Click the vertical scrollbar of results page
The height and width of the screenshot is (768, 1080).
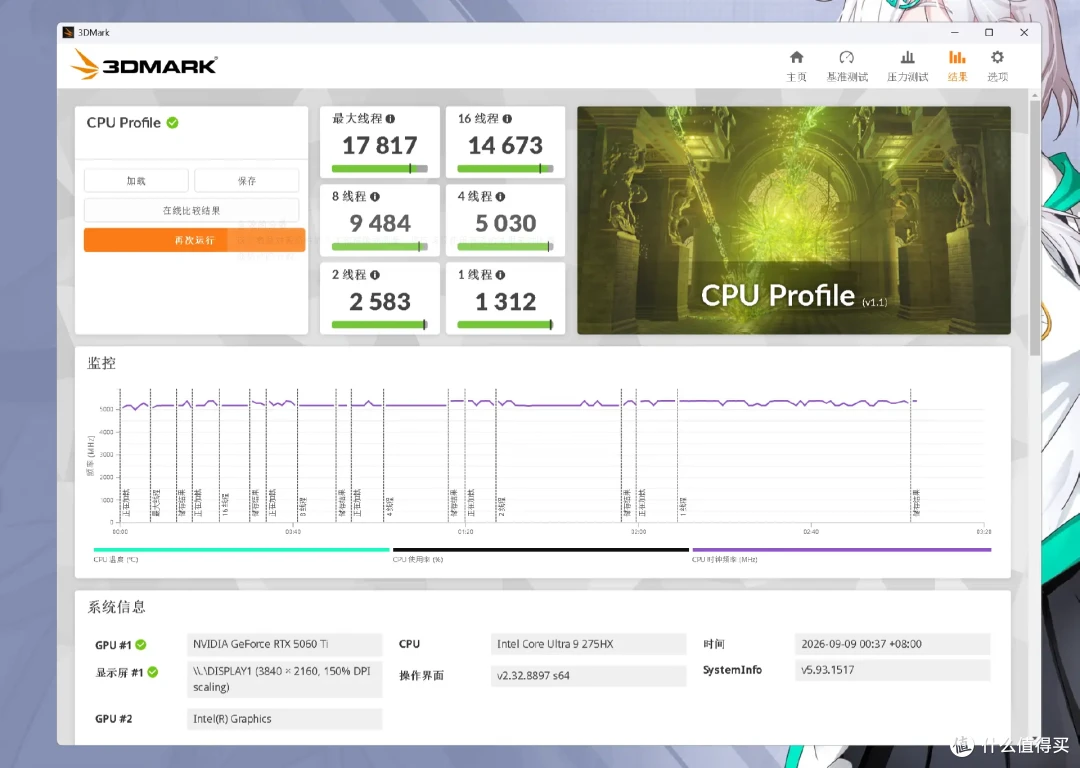pos(1035,227)
